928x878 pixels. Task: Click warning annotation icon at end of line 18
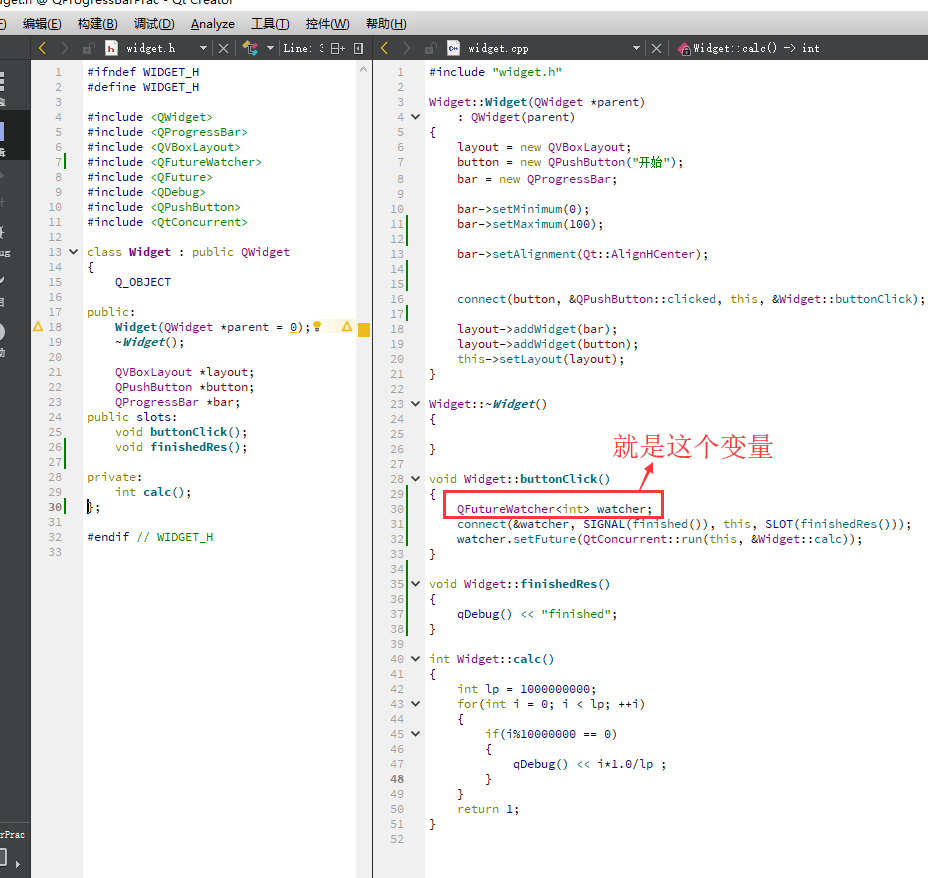tap(347, 326)
